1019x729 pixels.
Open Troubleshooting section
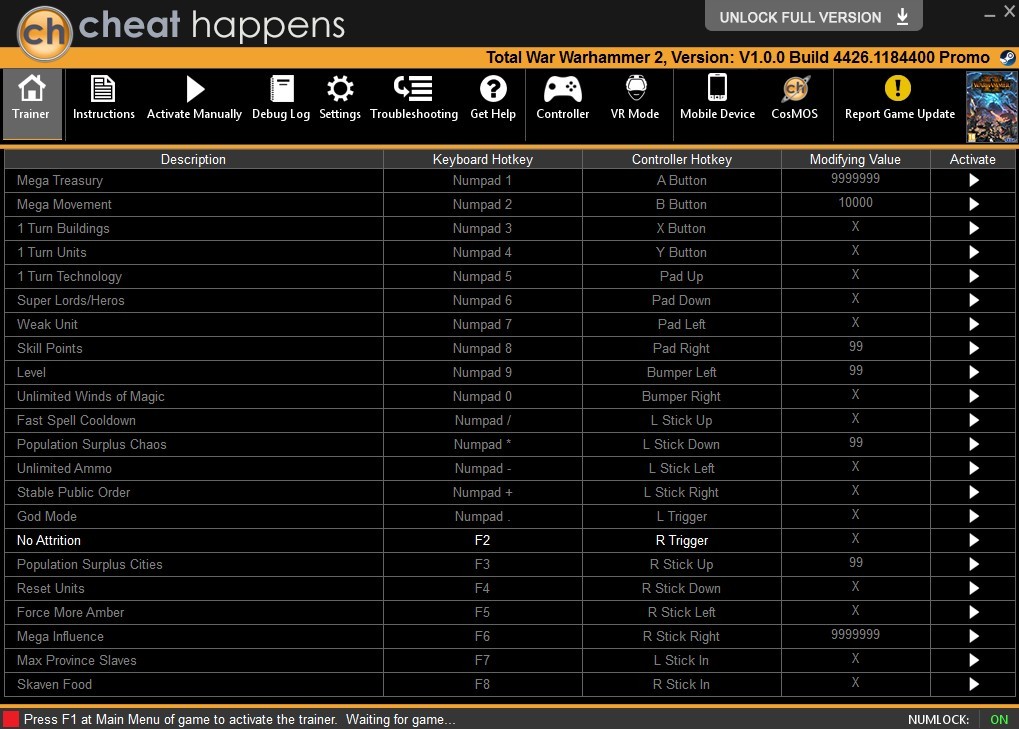[414, 97]
